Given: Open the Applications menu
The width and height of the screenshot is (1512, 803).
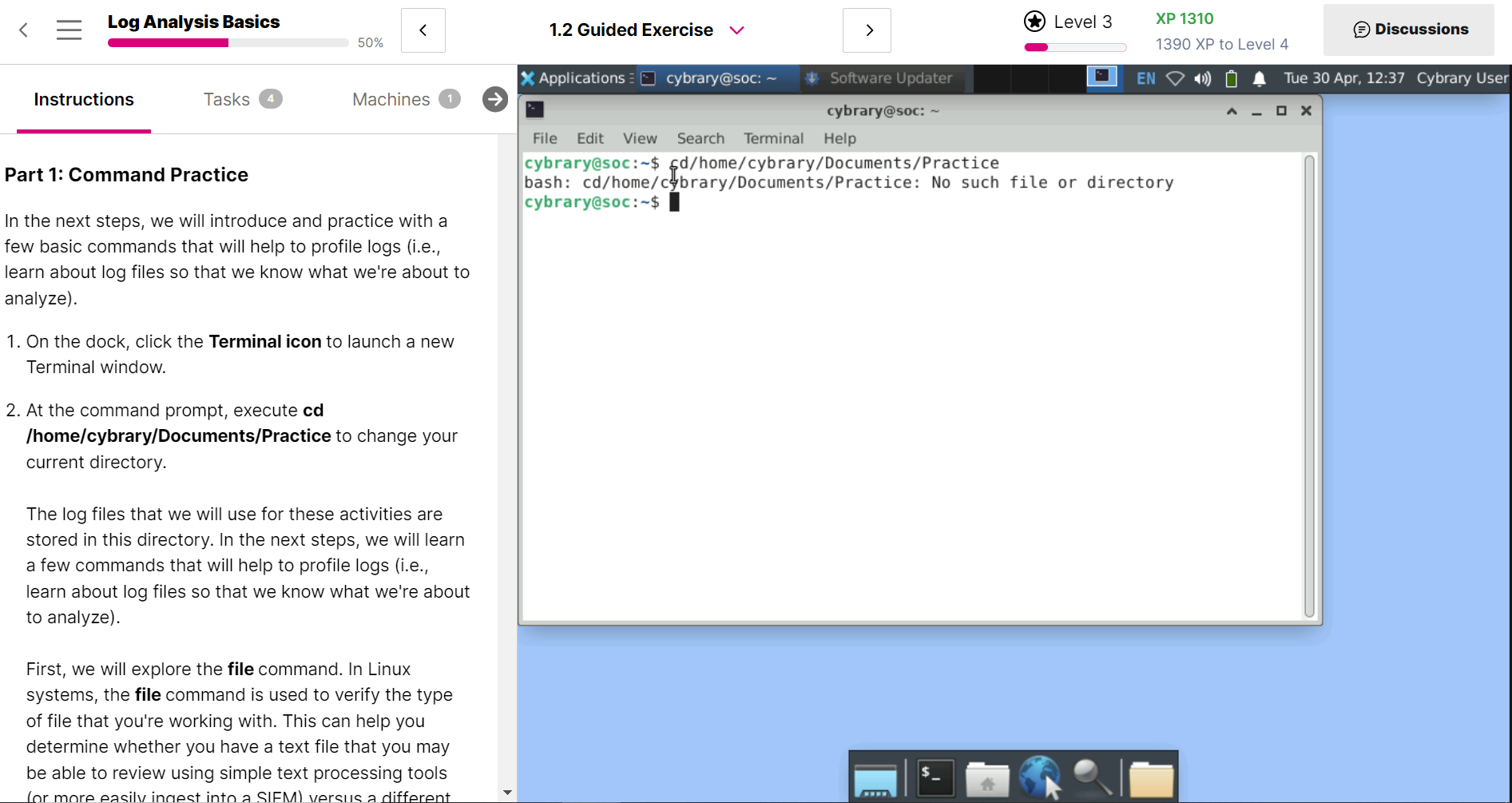Looking at the screenshot, I should (x=573, y=78).
